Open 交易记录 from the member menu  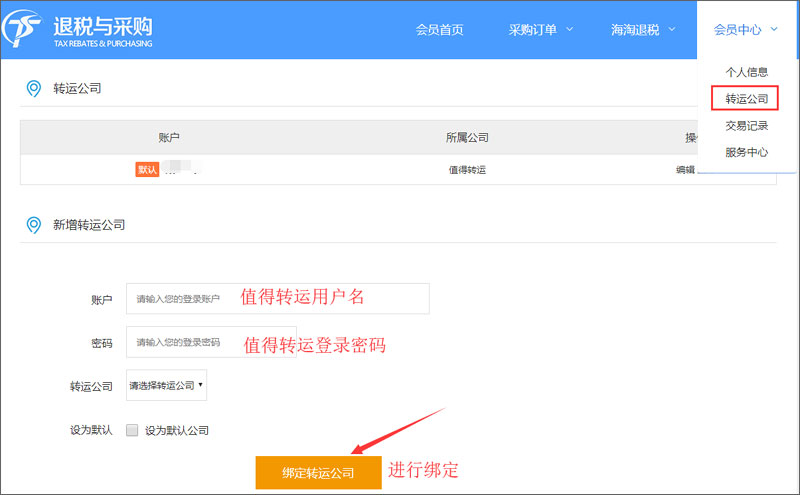(x=746, y=126)
